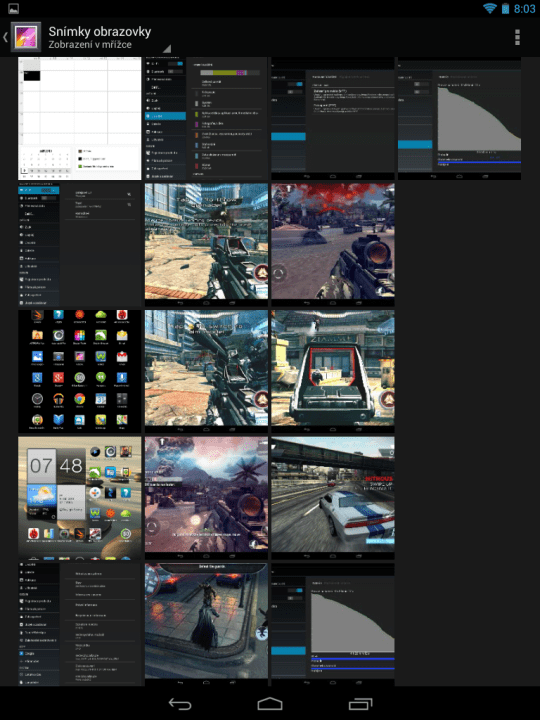Open the third-person caped character game thumbnail

click(206, 624)
